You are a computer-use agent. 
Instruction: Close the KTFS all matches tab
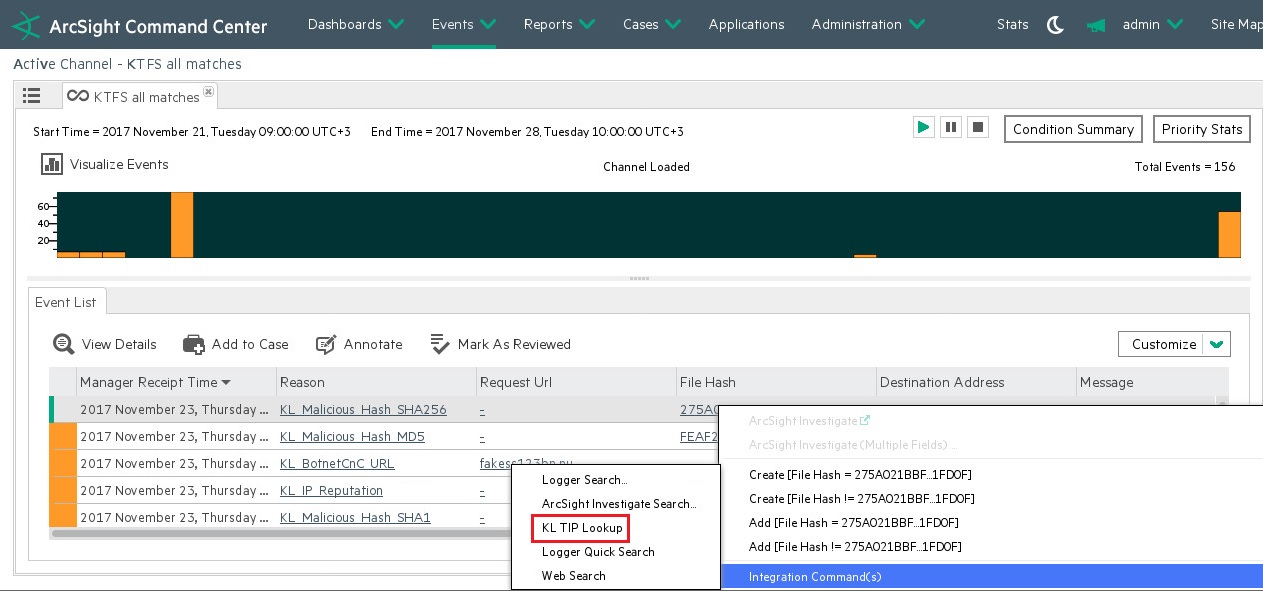pos(208,92)
